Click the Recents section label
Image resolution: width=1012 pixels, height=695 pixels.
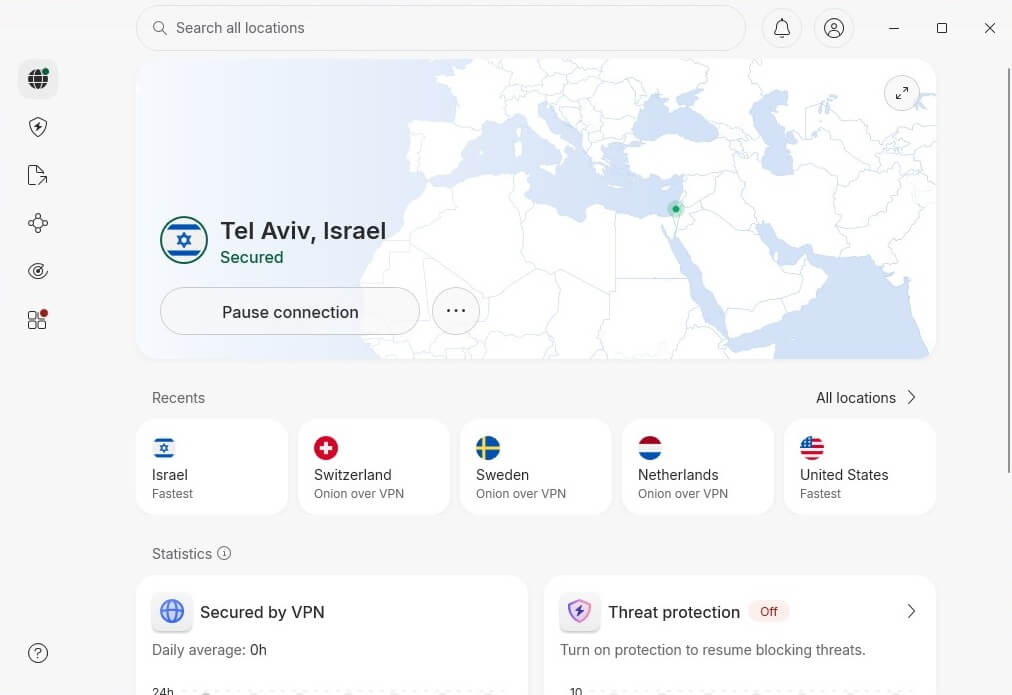pos(178,398)
